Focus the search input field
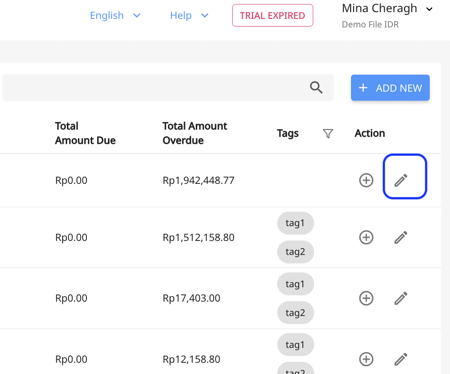This screenshot has height=374, width=450. (x=168, y=88)
